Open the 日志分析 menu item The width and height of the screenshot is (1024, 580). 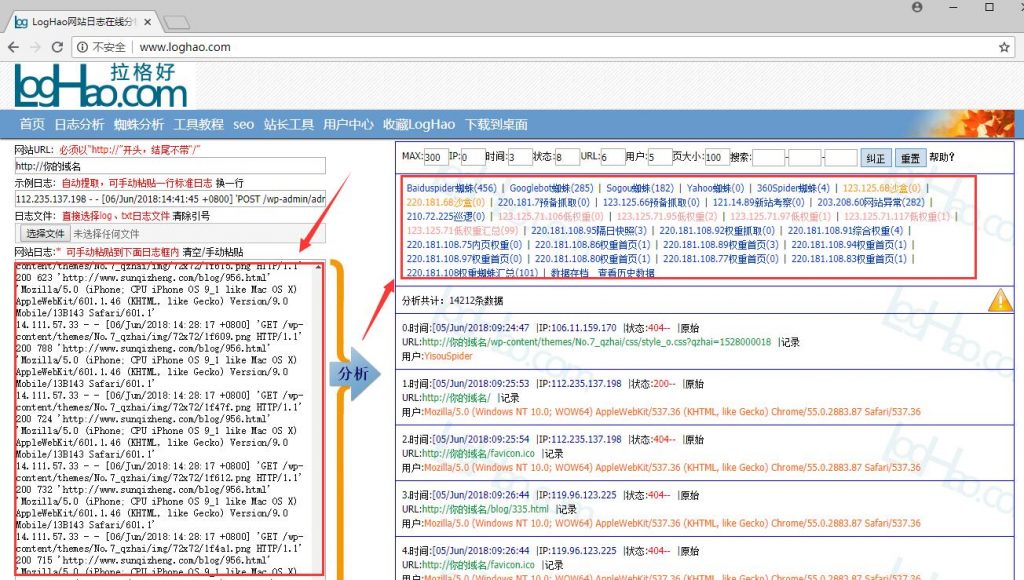coord(79,124)
